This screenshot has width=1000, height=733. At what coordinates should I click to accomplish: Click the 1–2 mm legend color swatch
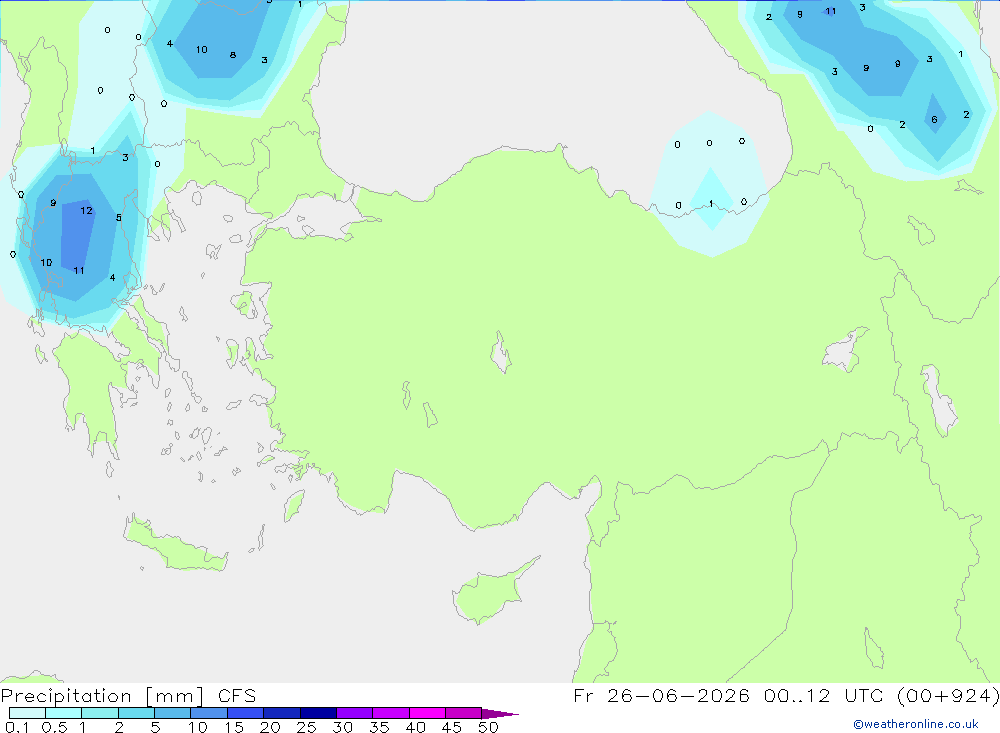pos(100,713)
